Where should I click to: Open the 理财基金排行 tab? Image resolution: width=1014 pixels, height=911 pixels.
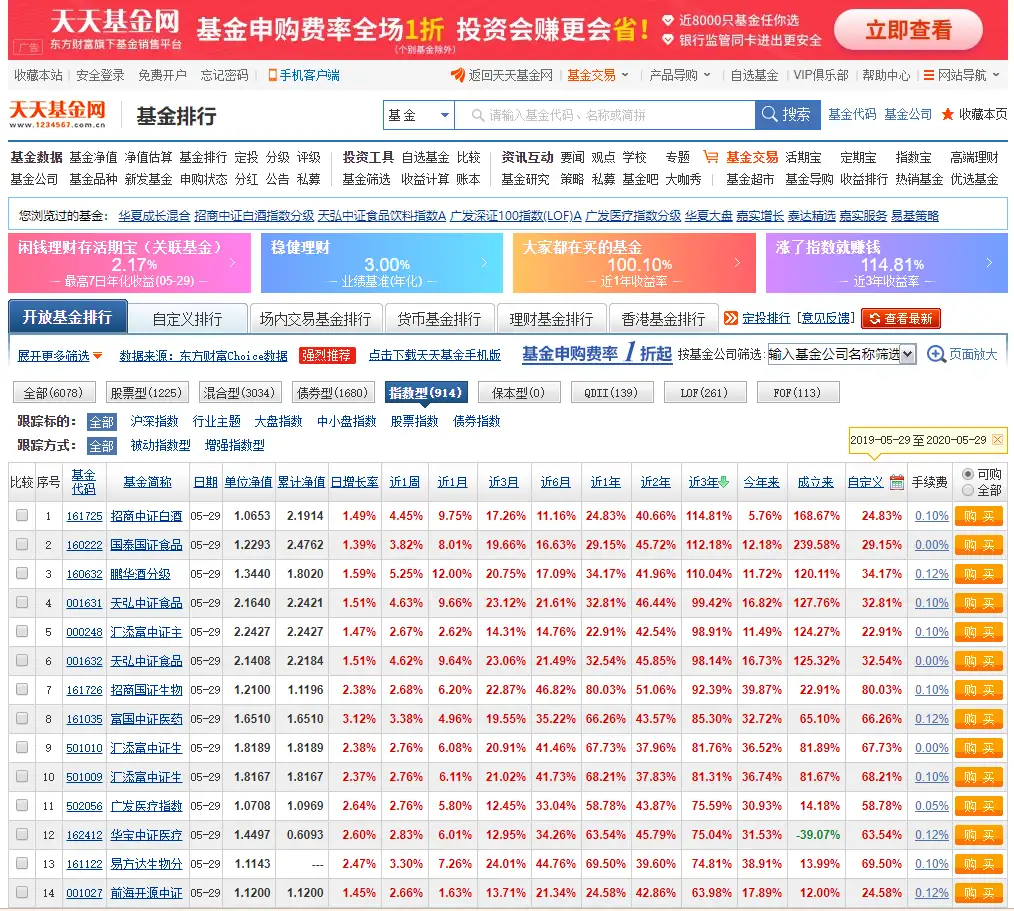[551, 319]
